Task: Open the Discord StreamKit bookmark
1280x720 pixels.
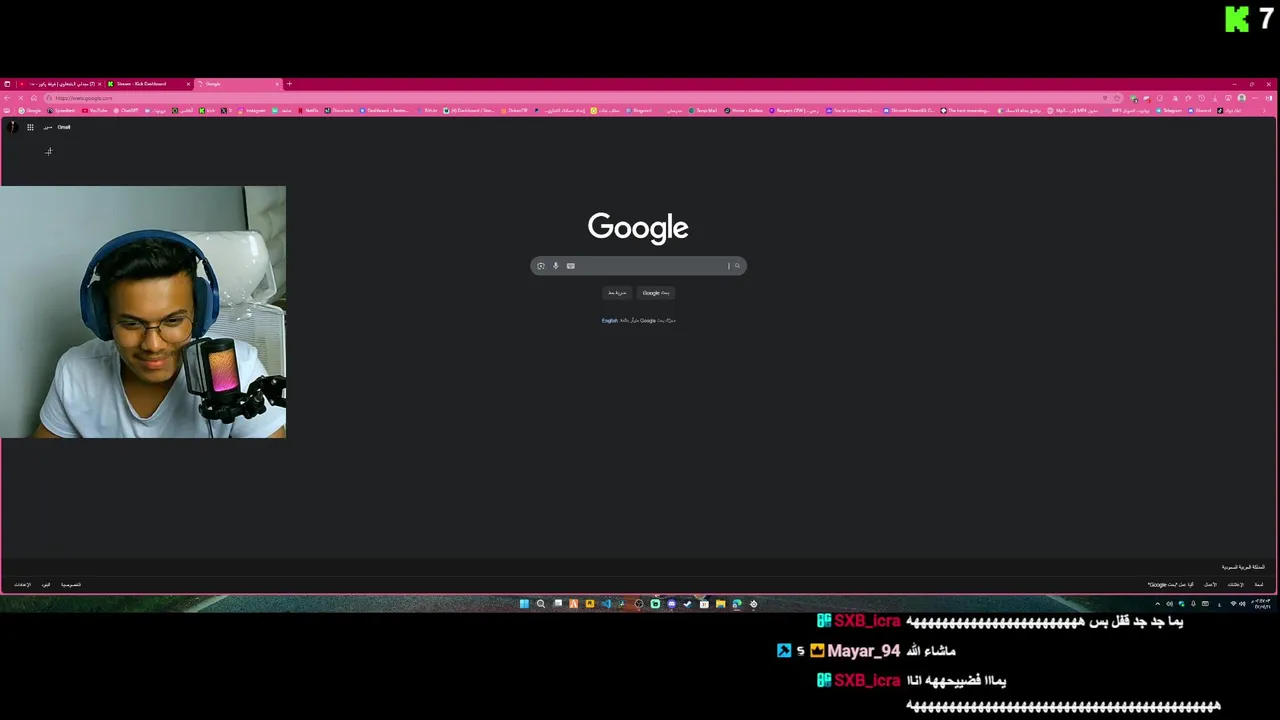Action: 910,110
